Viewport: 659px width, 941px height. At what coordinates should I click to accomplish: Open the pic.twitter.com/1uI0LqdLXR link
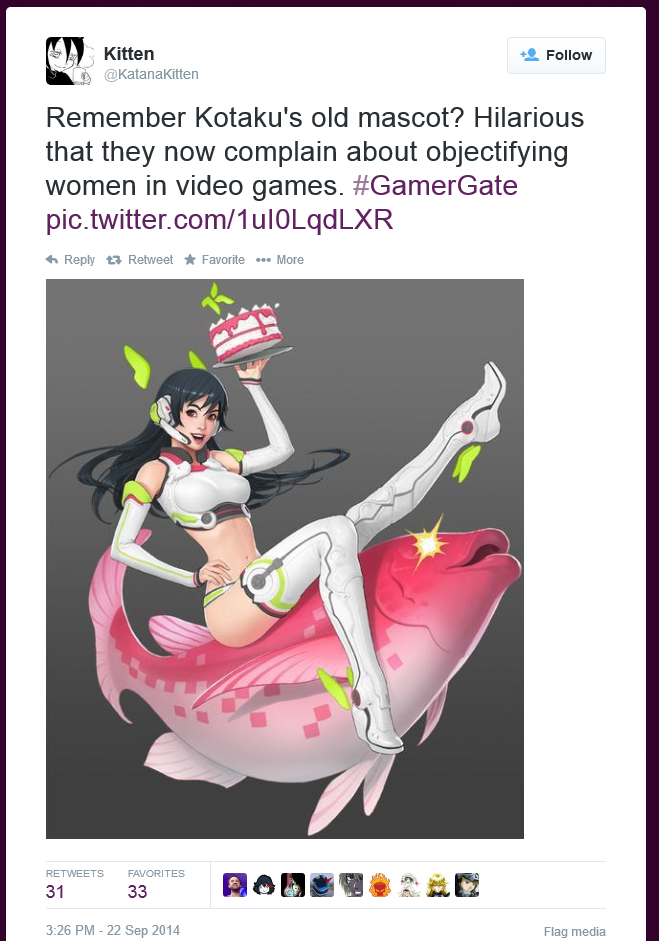click(220, 220)
